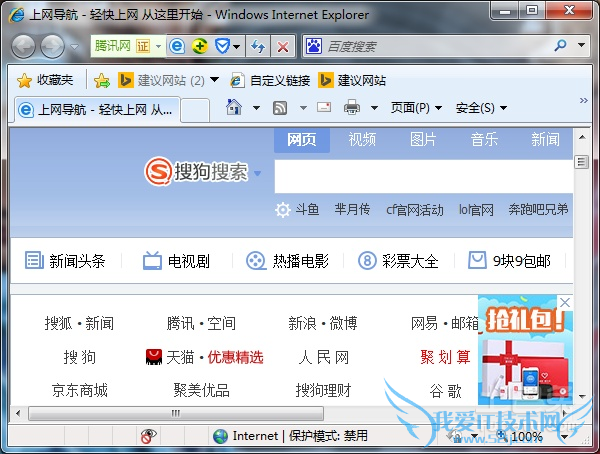
Task: Open the 建议网站 link with Bing icon
Action: 352,80
